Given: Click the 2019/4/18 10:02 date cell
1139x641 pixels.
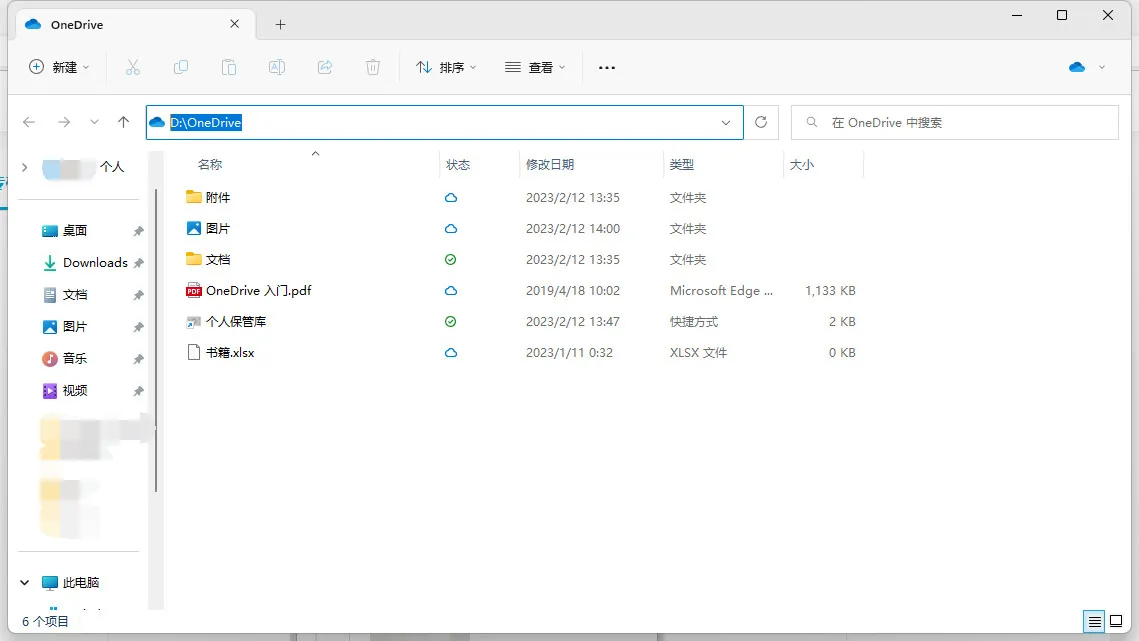Looking at the screenshot, I should point(573,291).
